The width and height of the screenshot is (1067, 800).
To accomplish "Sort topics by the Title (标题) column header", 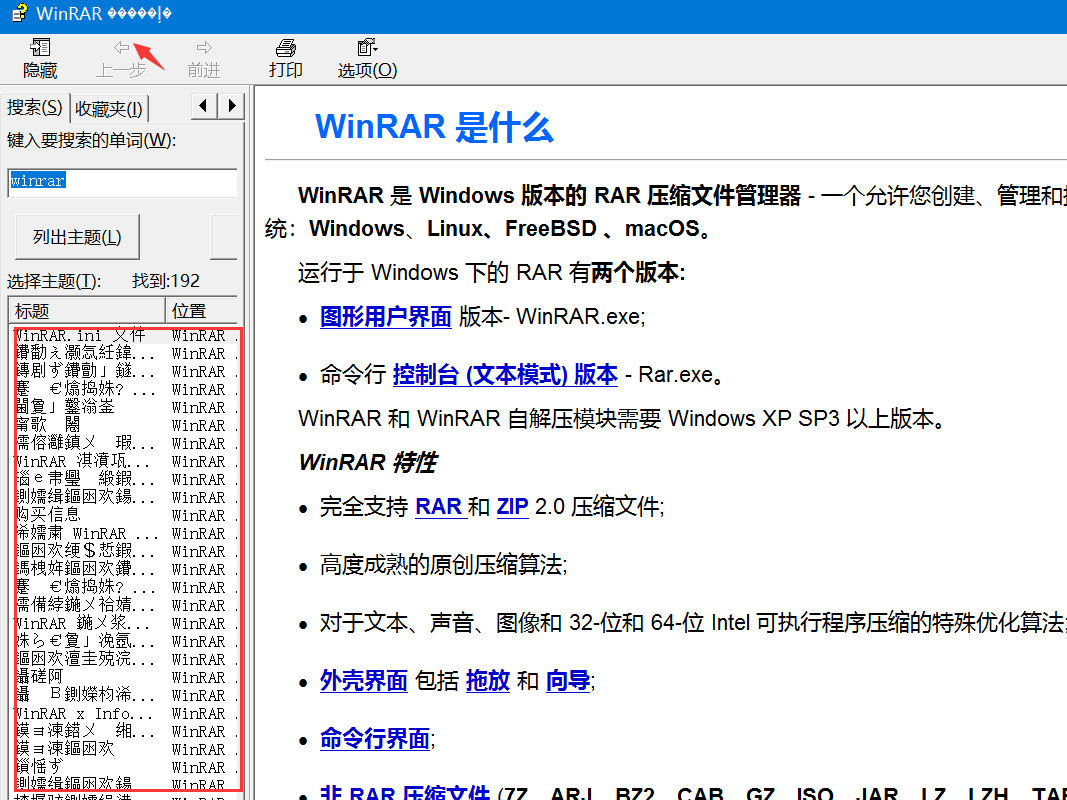I will click(86, 311).
